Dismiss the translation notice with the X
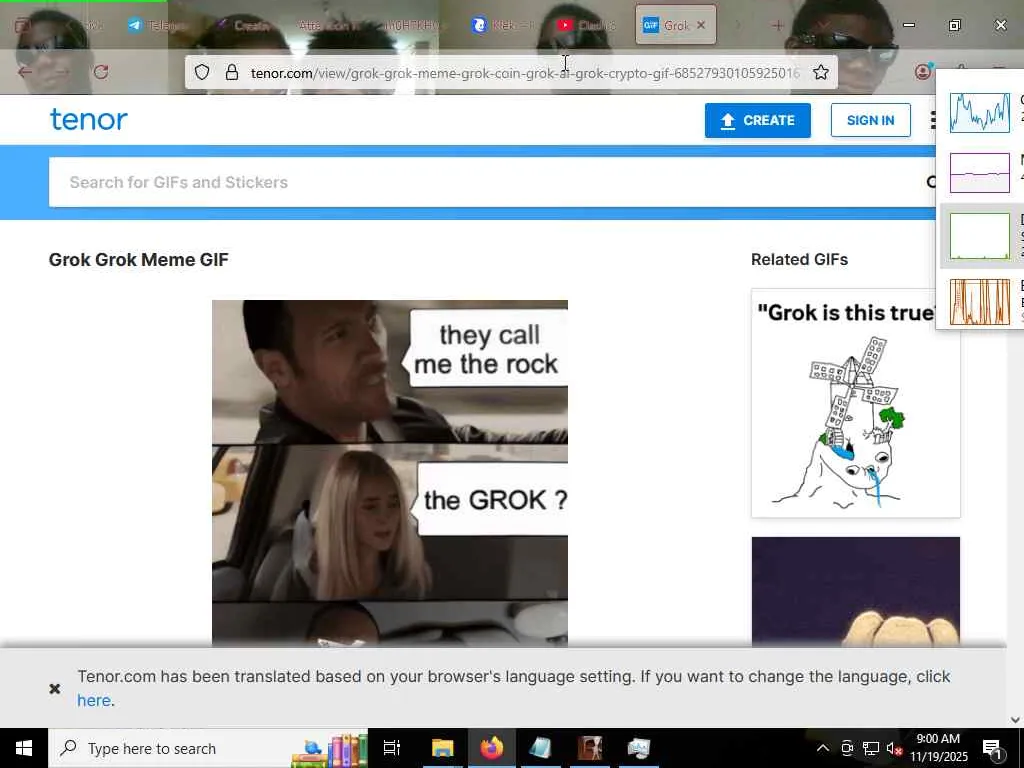This screenshot has width=1024, height=768. [x=55, y=688]
